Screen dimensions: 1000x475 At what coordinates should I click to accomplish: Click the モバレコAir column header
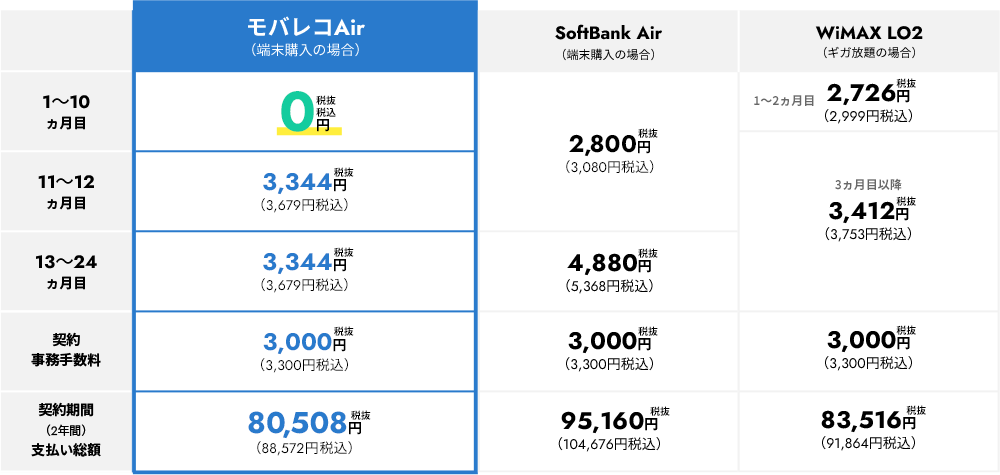[304, 36]
